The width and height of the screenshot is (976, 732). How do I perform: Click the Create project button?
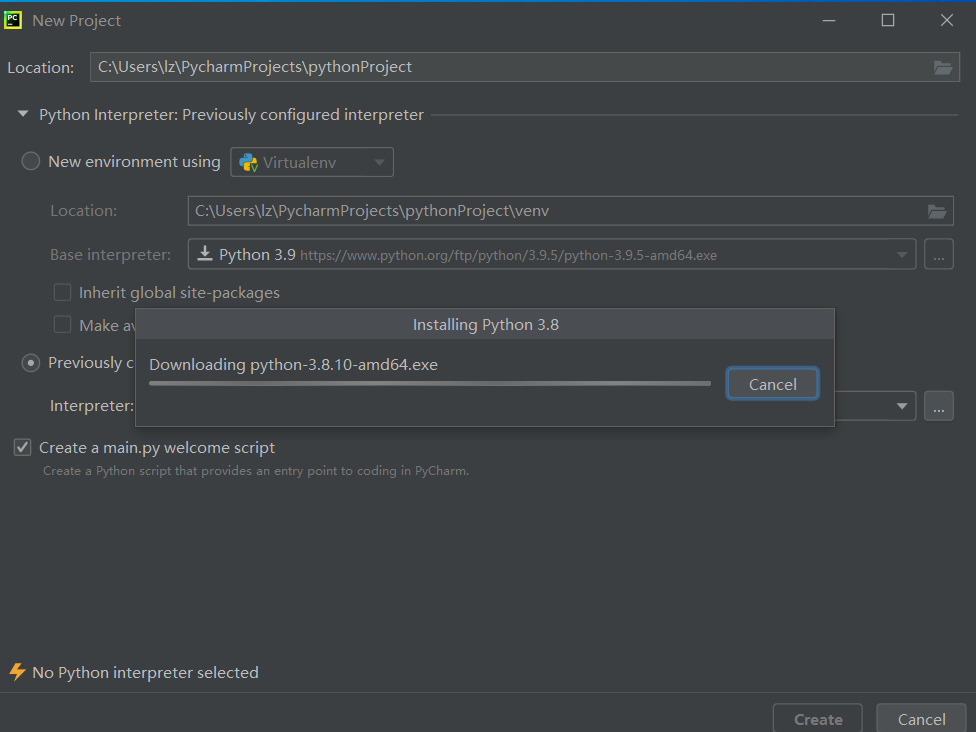818,719
